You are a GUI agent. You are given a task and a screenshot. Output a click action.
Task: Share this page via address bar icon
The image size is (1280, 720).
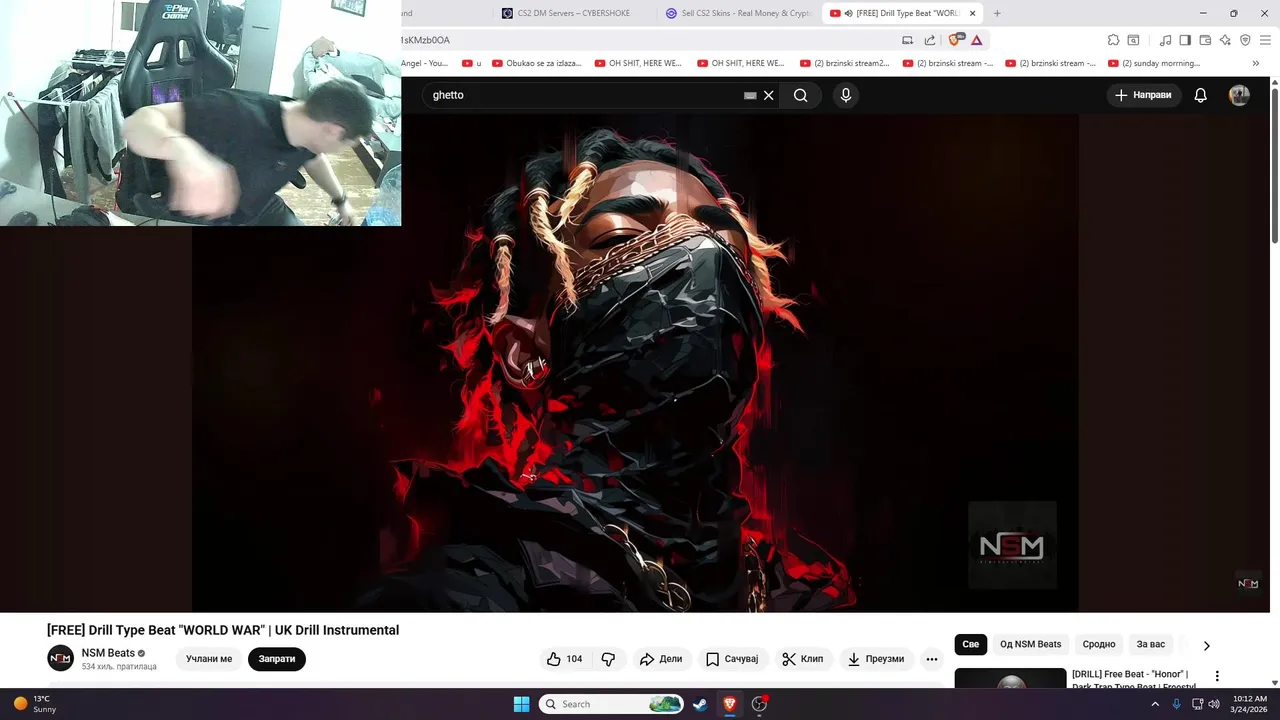930,40
